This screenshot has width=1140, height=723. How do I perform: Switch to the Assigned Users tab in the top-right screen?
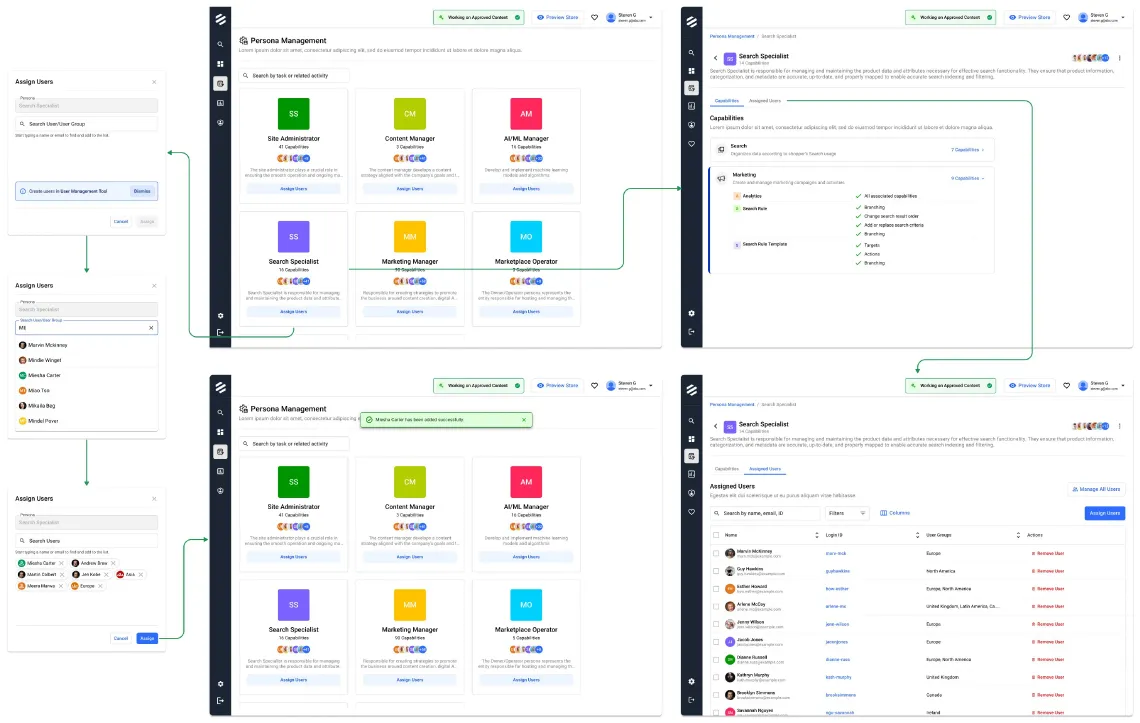tap(765, 101)
